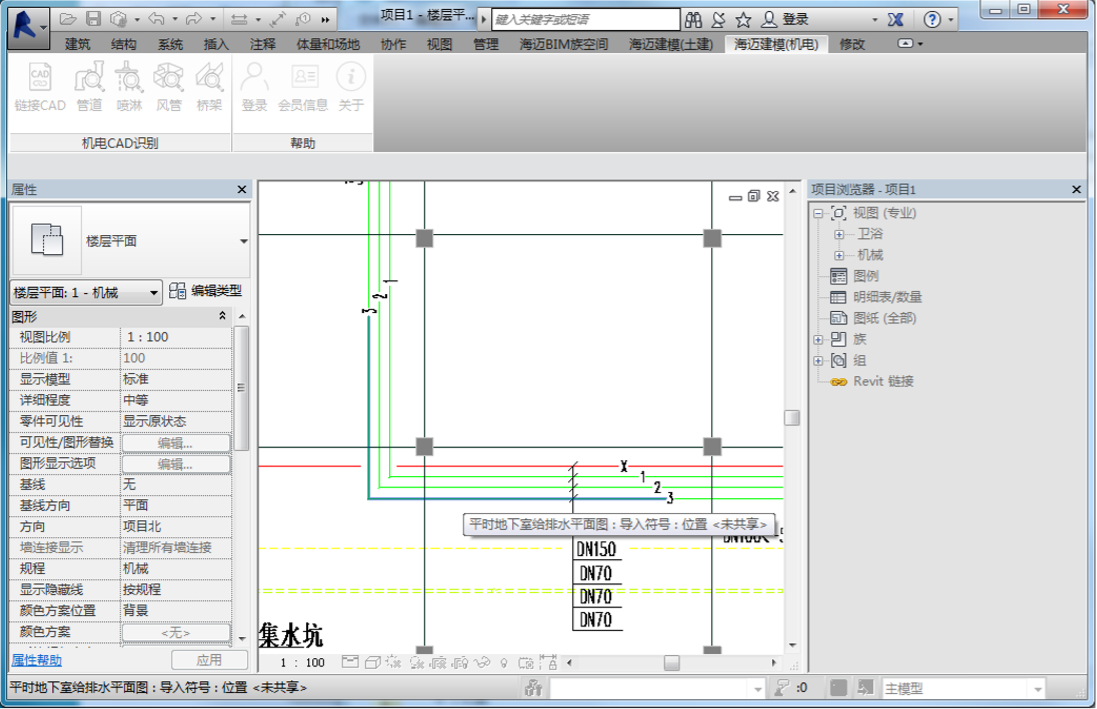Screen dimensions: 1097x709
Task: Open the 楼层平面: 1 - 机械 dropdown
Action: coord(86,293)
